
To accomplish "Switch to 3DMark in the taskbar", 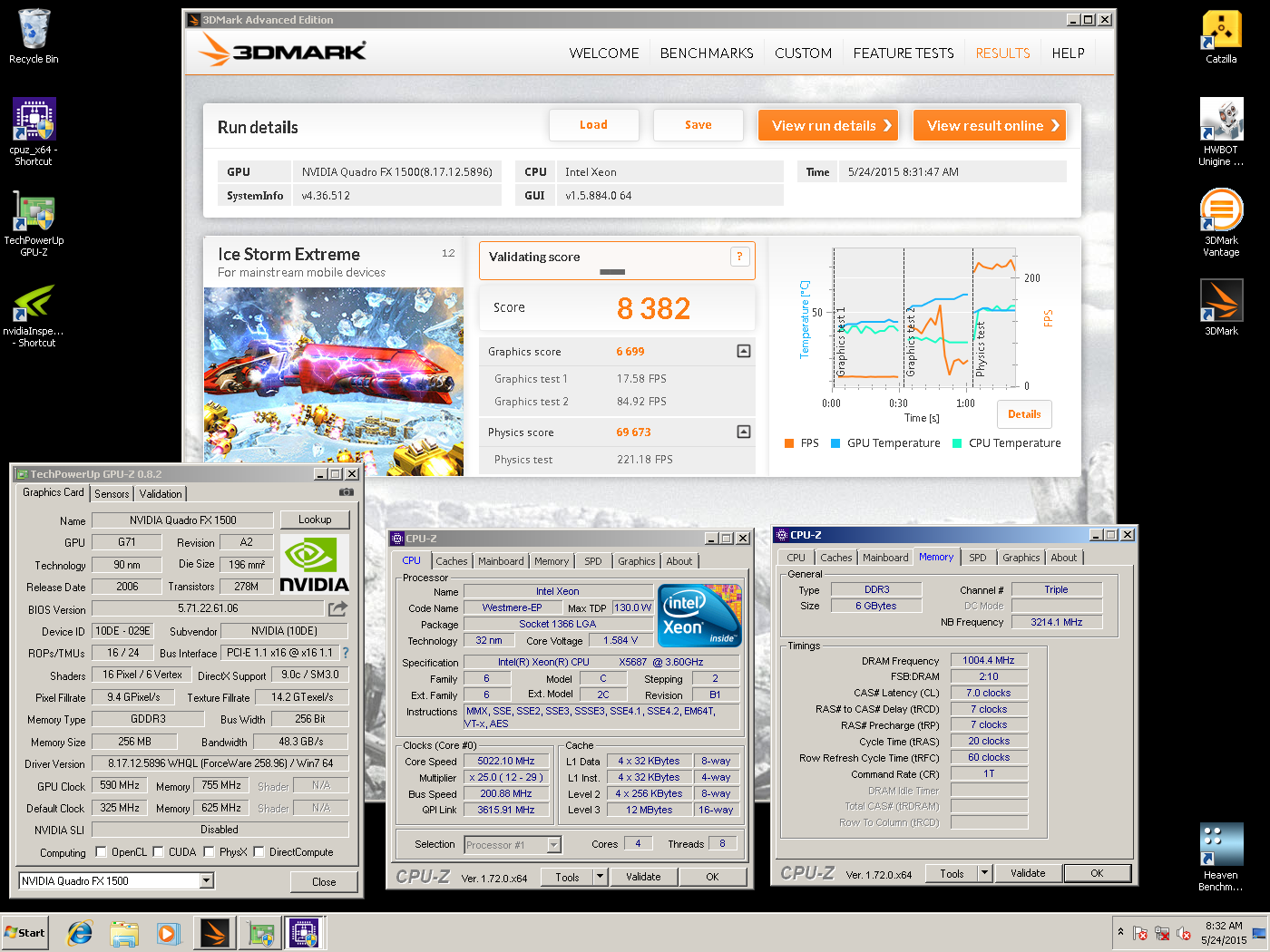I will click(215, 933).
